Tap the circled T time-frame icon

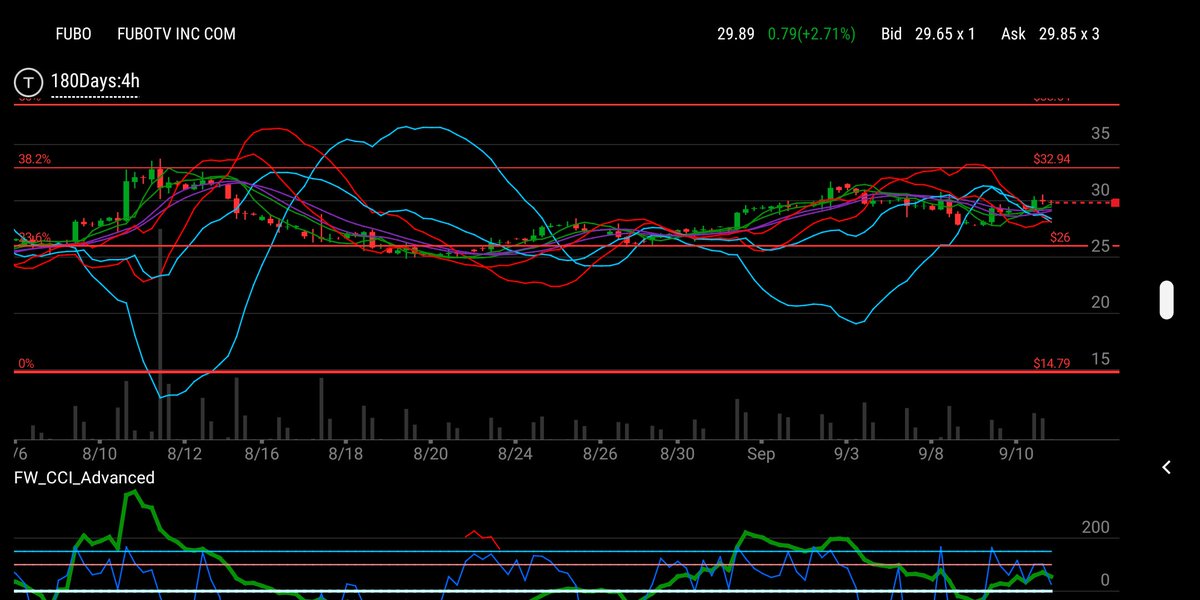pyautogui.click(x=29, y=80)
